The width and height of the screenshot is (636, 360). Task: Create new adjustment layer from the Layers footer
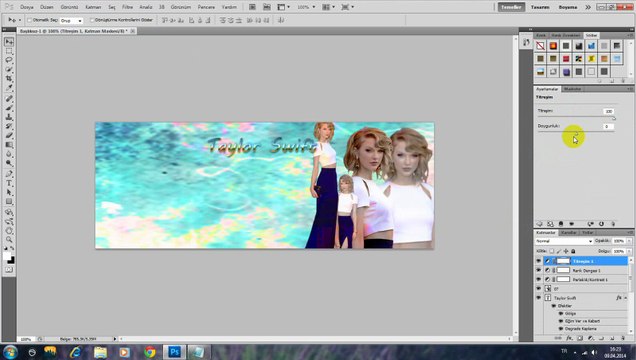[x=591, y=338]
